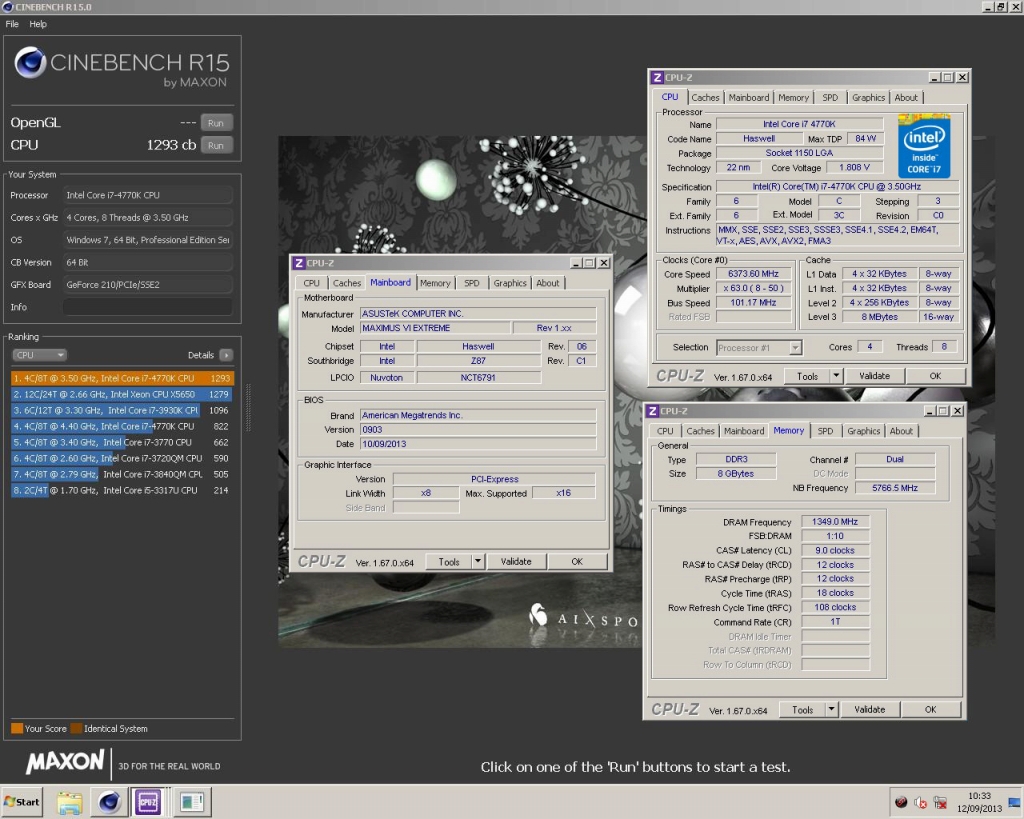Click the Cinebench taskbar icon

tap(110, 801)
